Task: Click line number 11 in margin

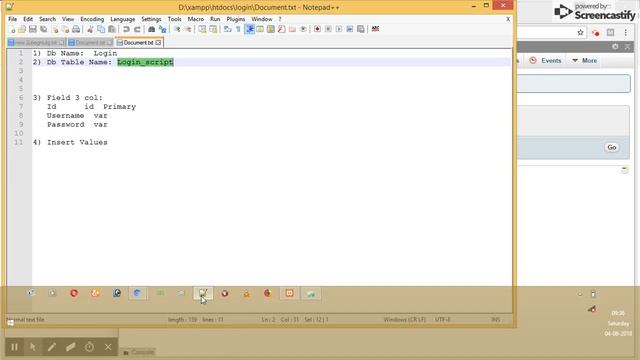Action: click(18, 142)
